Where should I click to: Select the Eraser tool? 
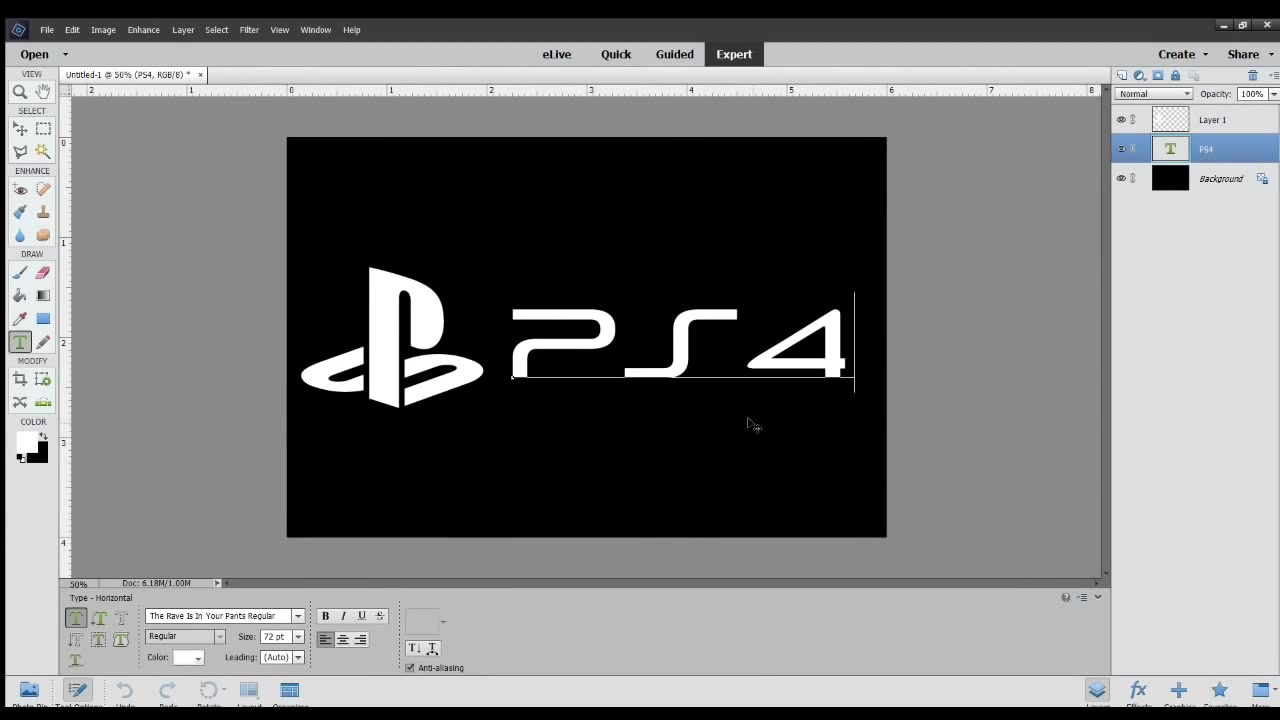coord(43,273)
